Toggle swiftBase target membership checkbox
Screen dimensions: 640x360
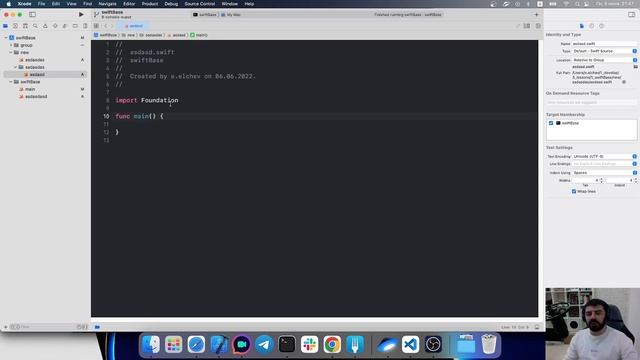(551, 123)
